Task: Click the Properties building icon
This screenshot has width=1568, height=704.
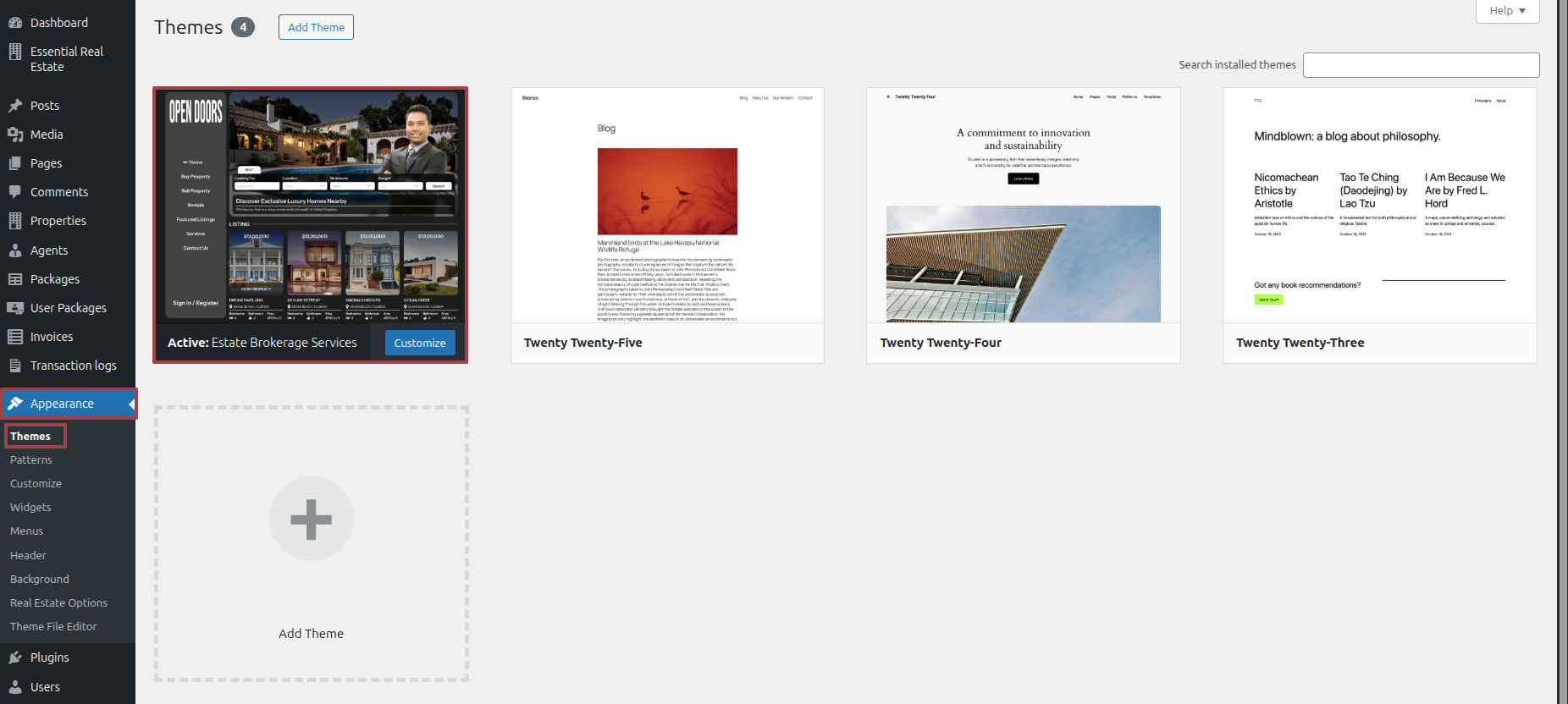Action: point(15,221)
